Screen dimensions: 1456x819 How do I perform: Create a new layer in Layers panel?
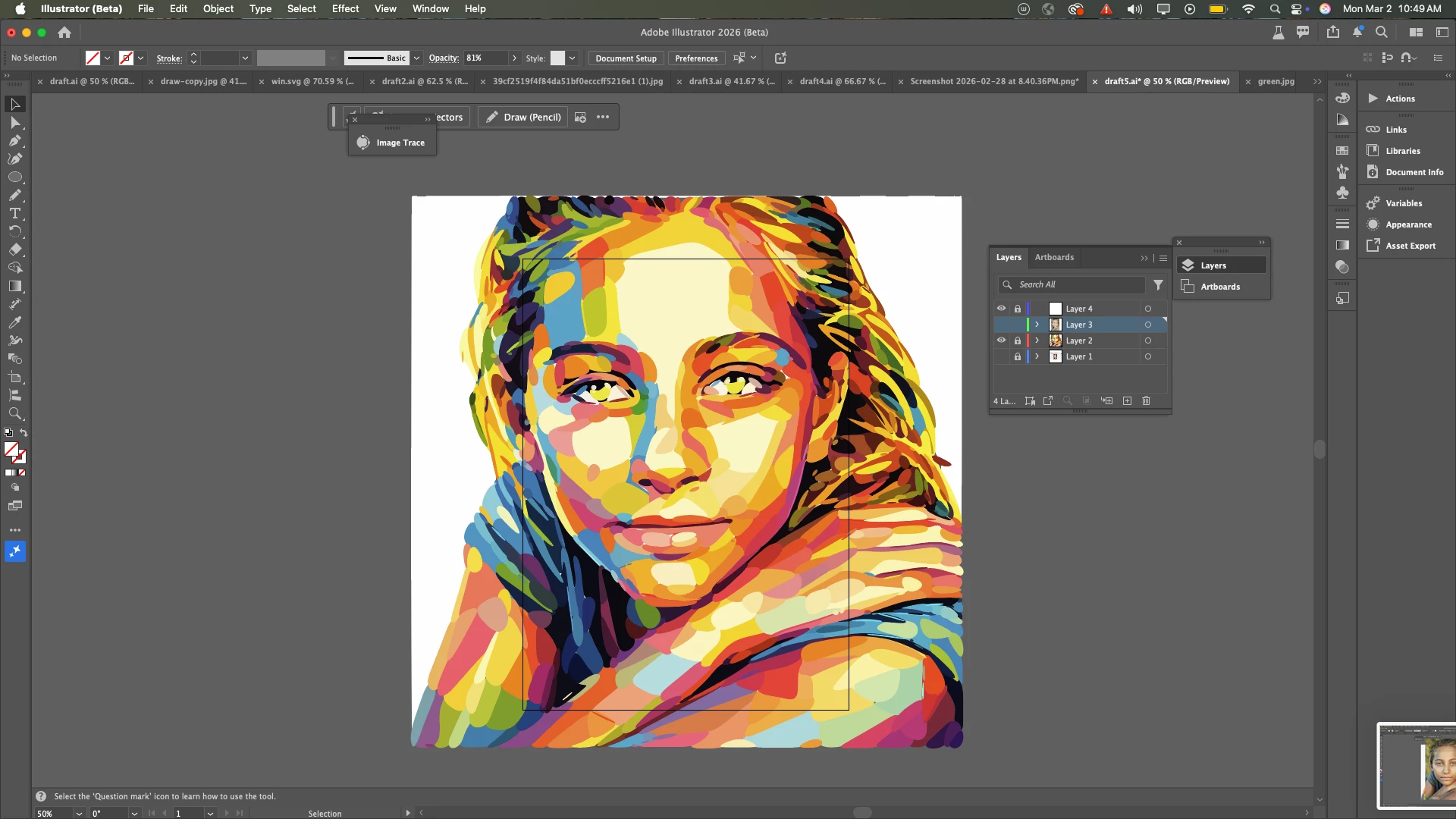[1127, 401]
